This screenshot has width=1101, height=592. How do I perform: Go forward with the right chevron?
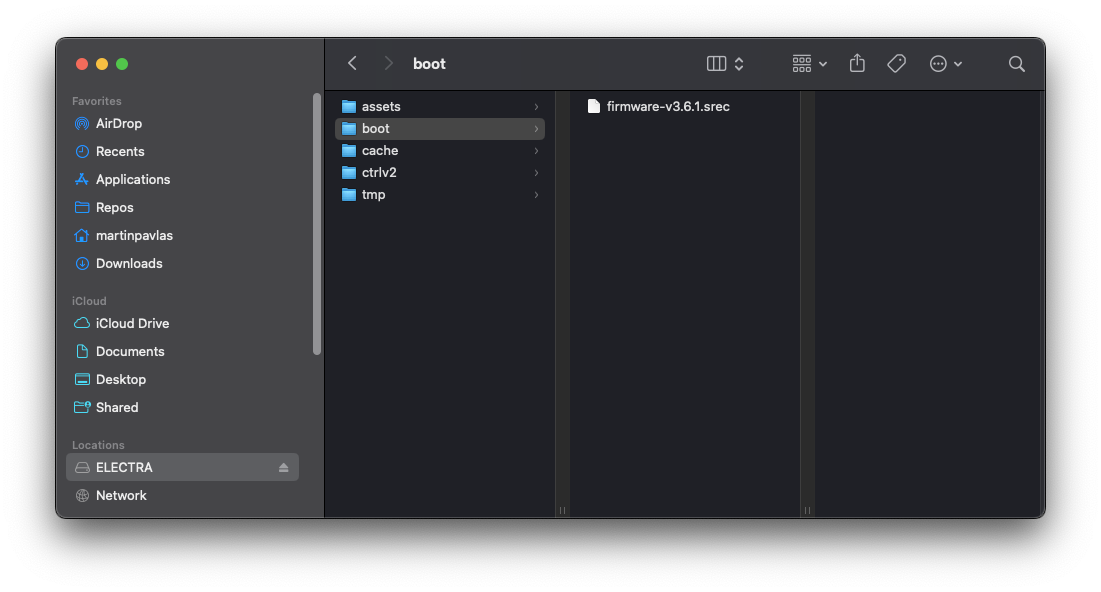[x=388, y=64]
